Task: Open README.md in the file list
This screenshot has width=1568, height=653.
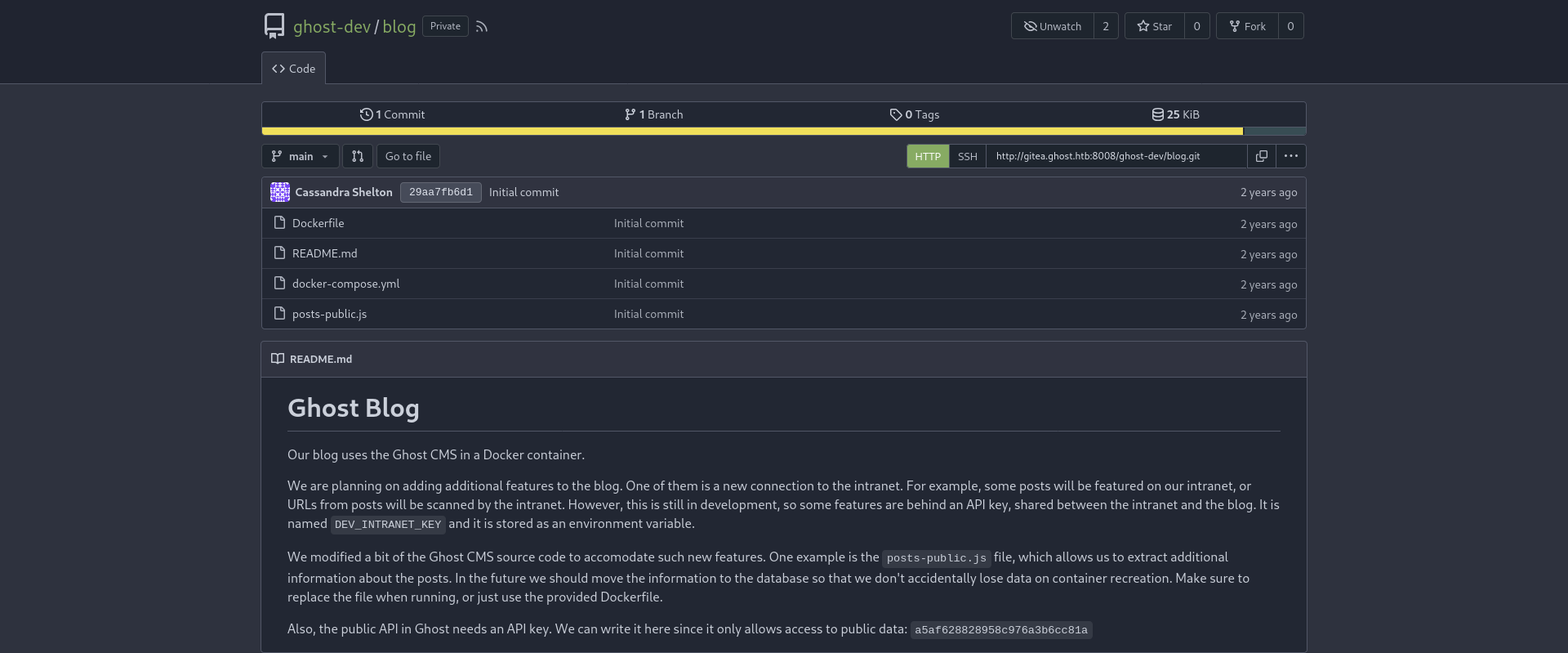Action: pyautogui.click(x=324, y=253)
